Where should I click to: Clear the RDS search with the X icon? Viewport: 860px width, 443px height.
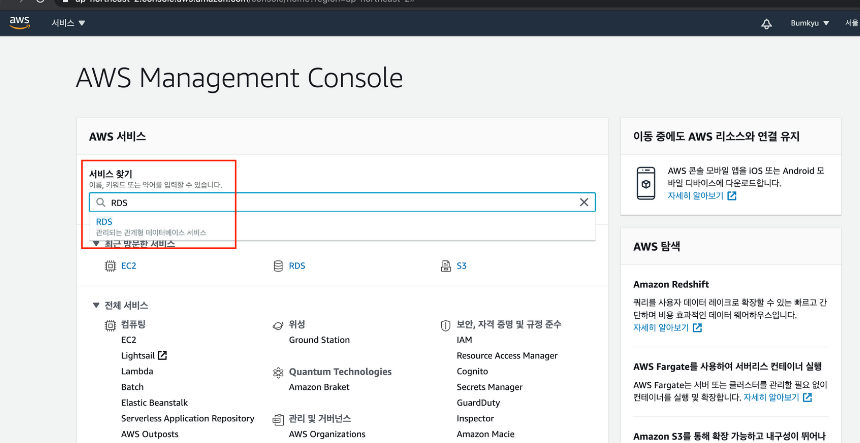click(x=584, y=202)
